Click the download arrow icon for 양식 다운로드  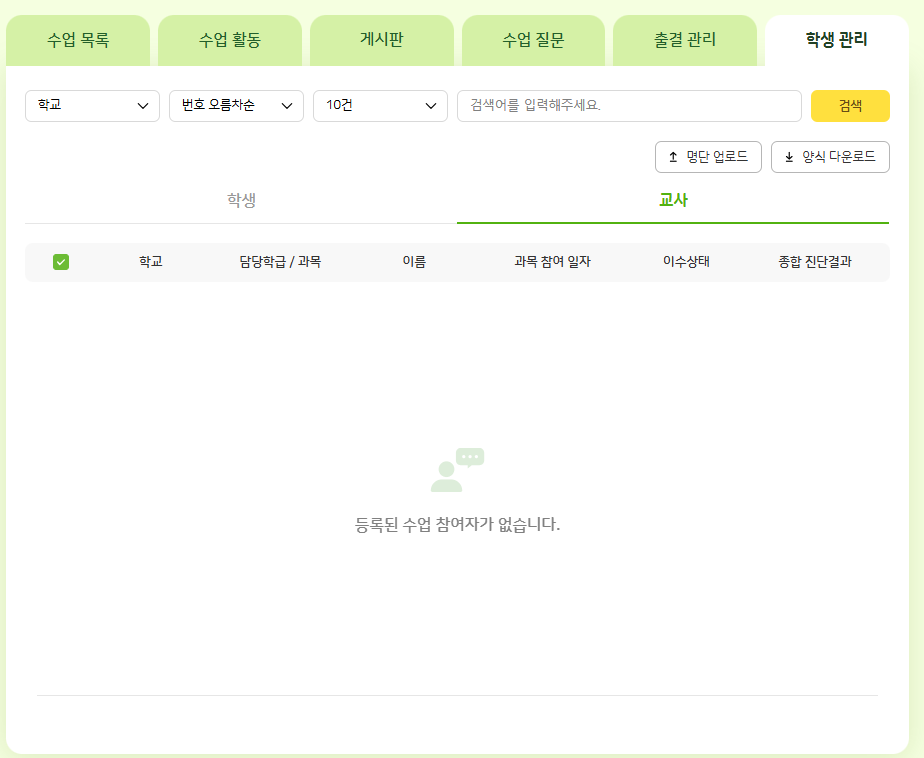(x=789, y=157)
